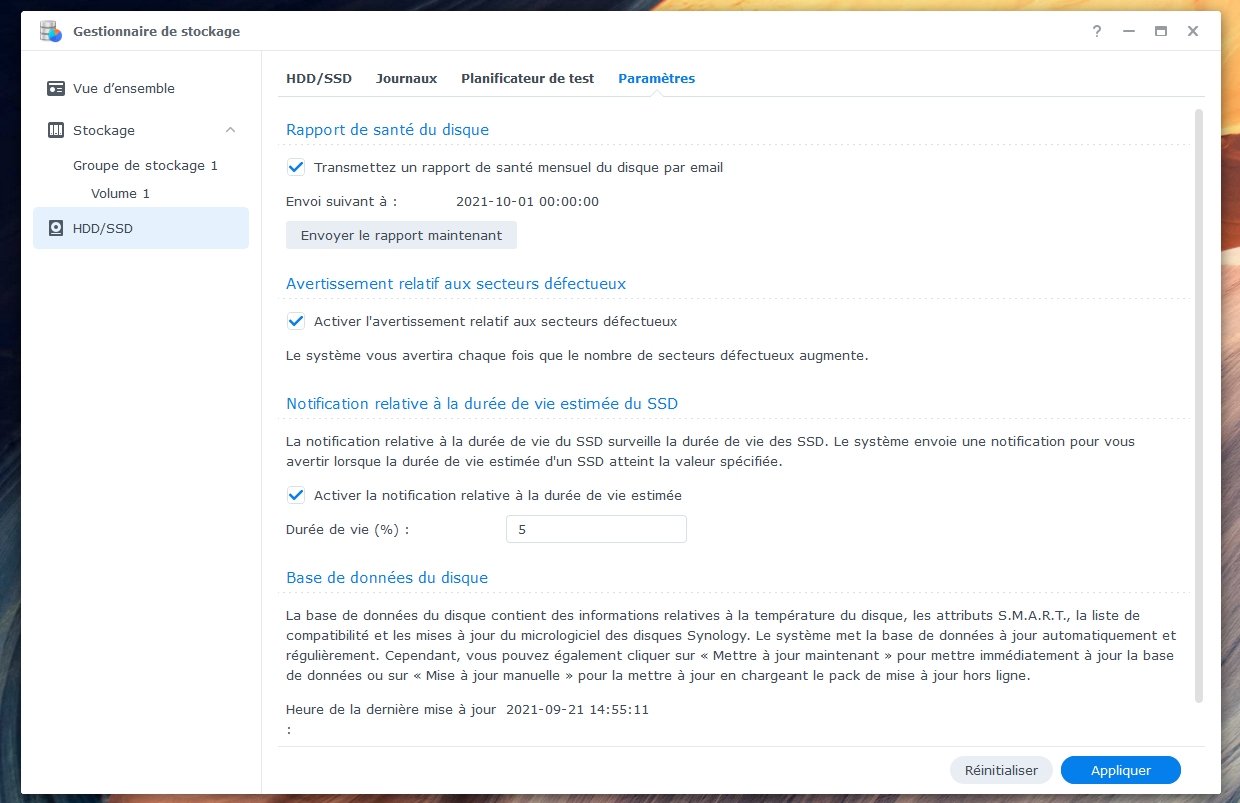The height and width of the screenshot is (803, 1240).
Task: Click the Stockage sidebar icon
Action: tap(56, 131)
